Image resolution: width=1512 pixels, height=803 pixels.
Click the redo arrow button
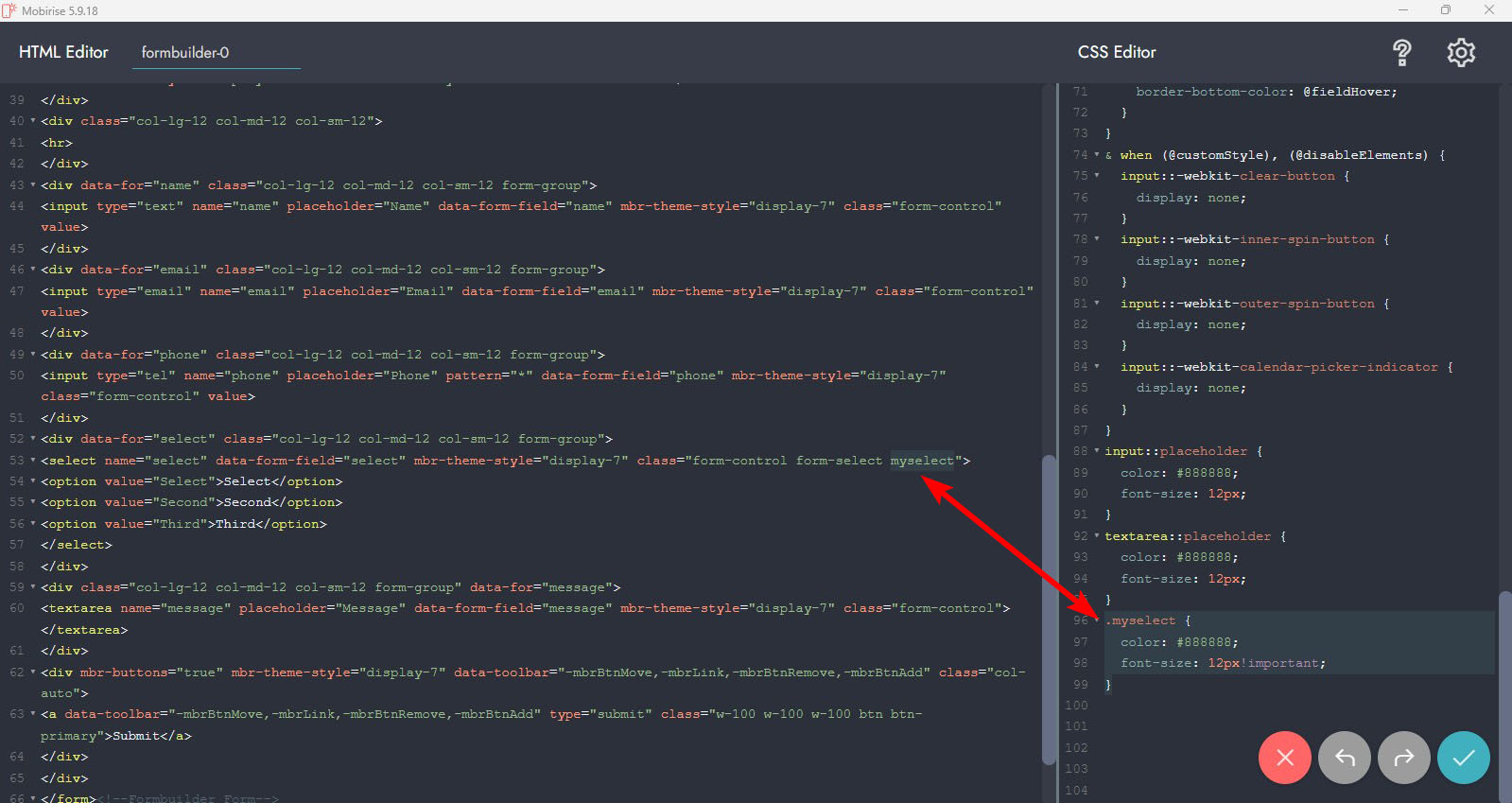(x=1403, y=758)
